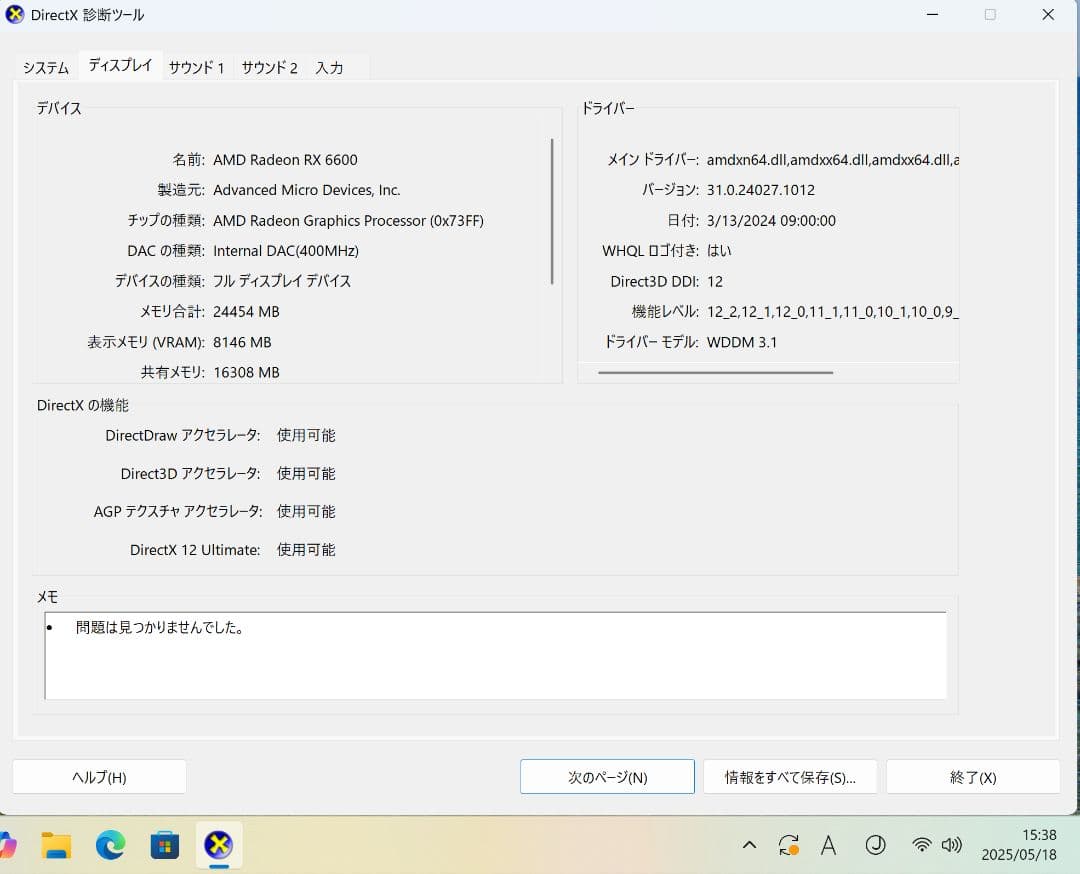Click the ドライバー section's horizontal scrollbar
The image size is (1080, 874).
point(716,372)
